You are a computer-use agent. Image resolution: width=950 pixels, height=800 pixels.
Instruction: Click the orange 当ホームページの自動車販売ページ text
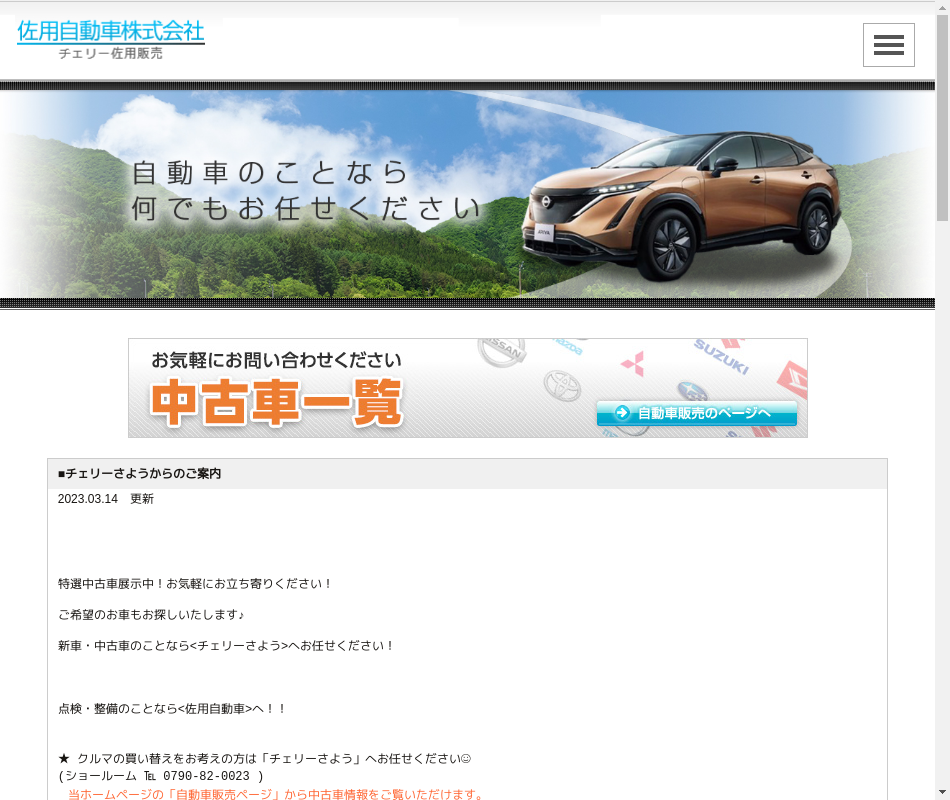pyautogui.click(x=276, y=794)
